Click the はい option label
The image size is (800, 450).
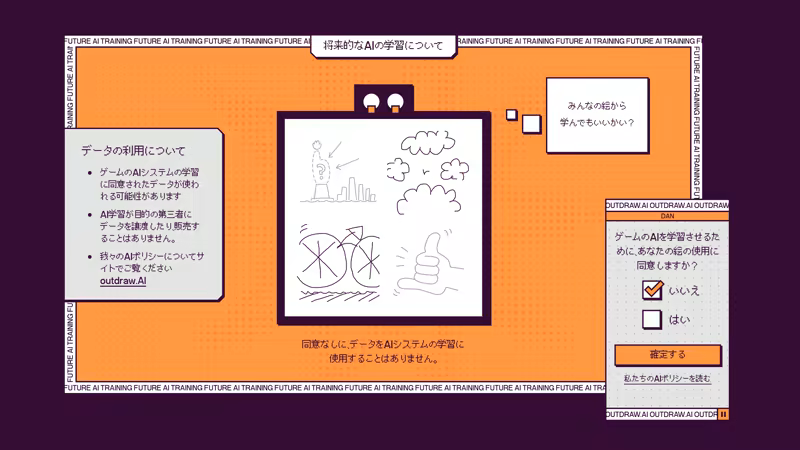679,320
